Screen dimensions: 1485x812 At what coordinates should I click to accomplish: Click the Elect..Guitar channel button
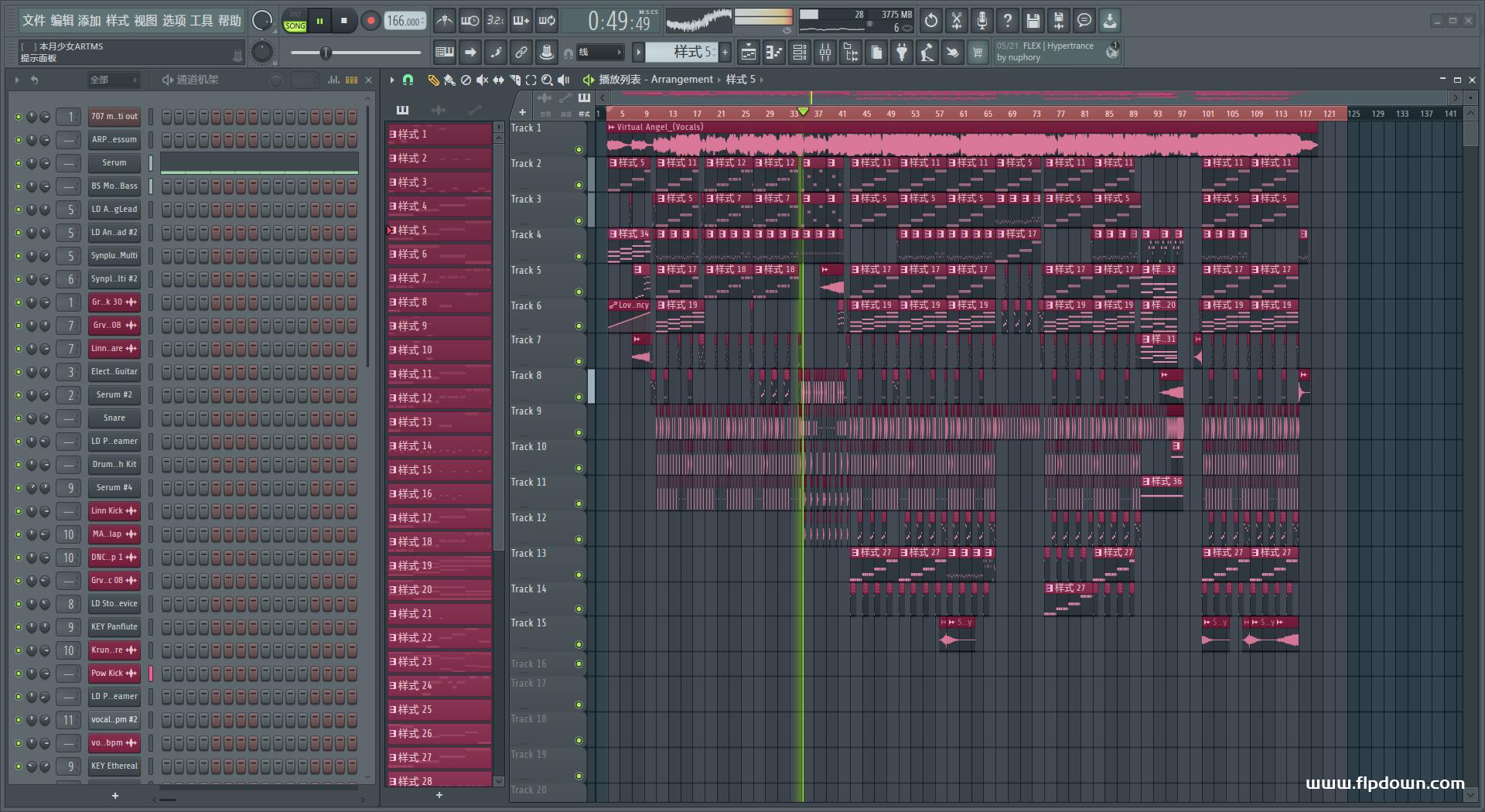click(114, 372)
